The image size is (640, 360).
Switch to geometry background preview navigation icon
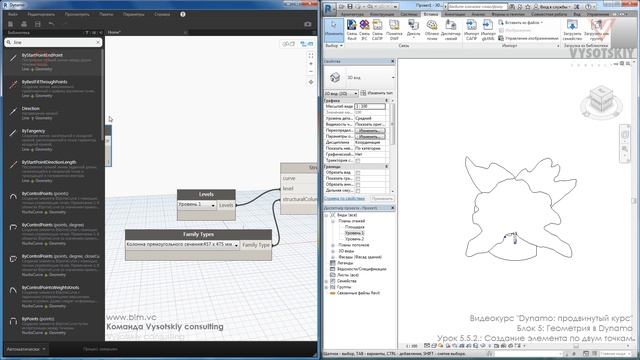(289, 44)
